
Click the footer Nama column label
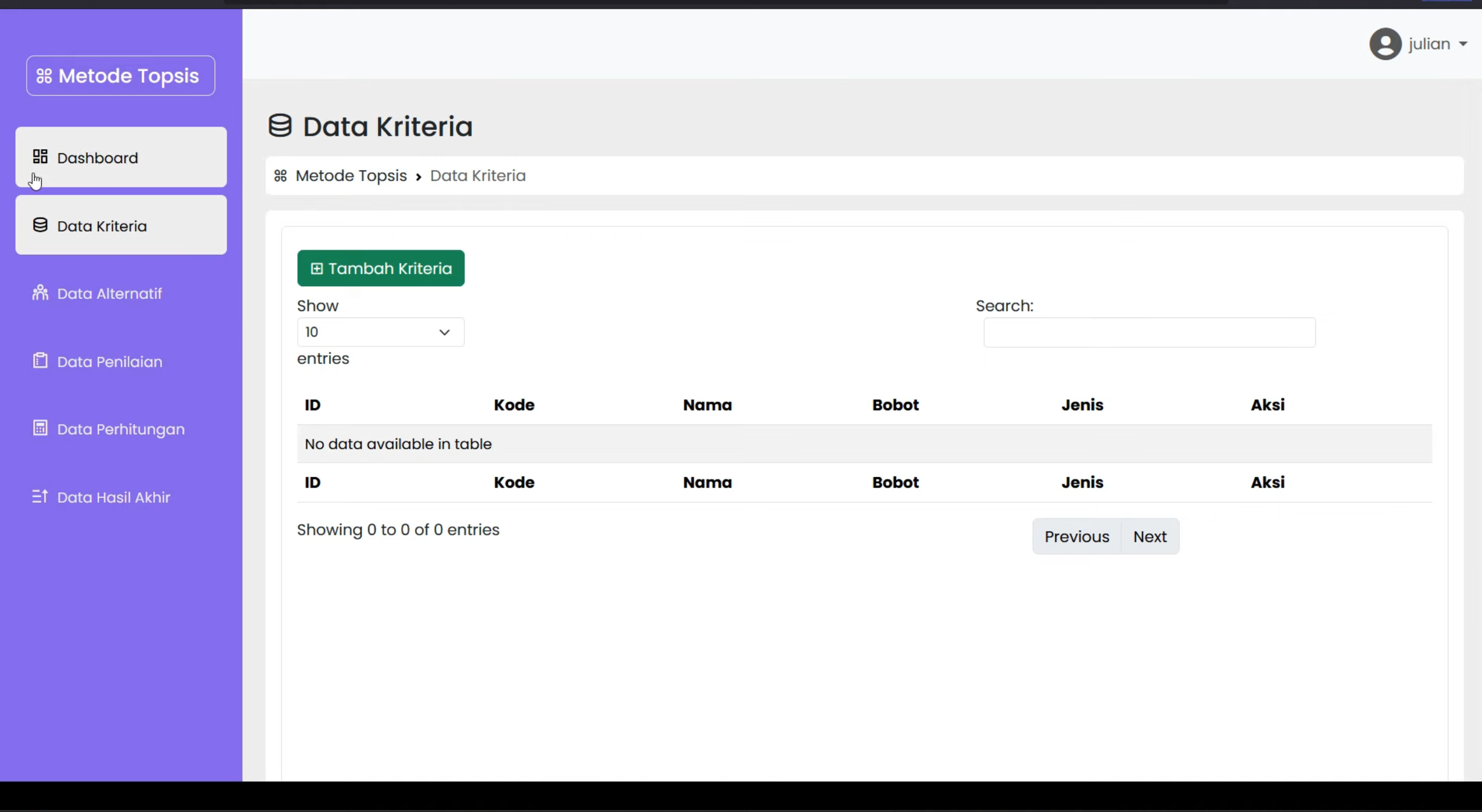[707, 482]
